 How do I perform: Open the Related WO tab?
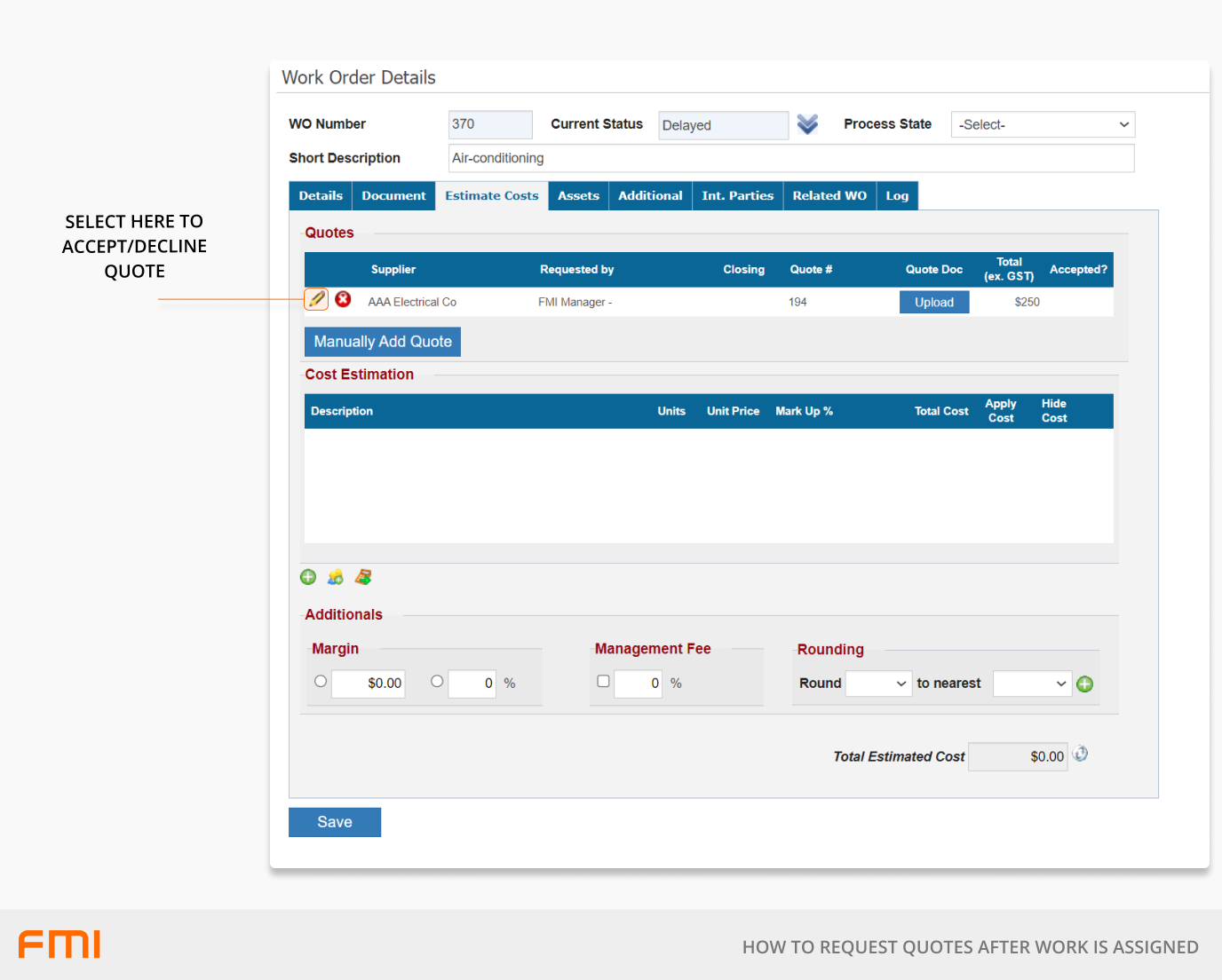(829, 196)
